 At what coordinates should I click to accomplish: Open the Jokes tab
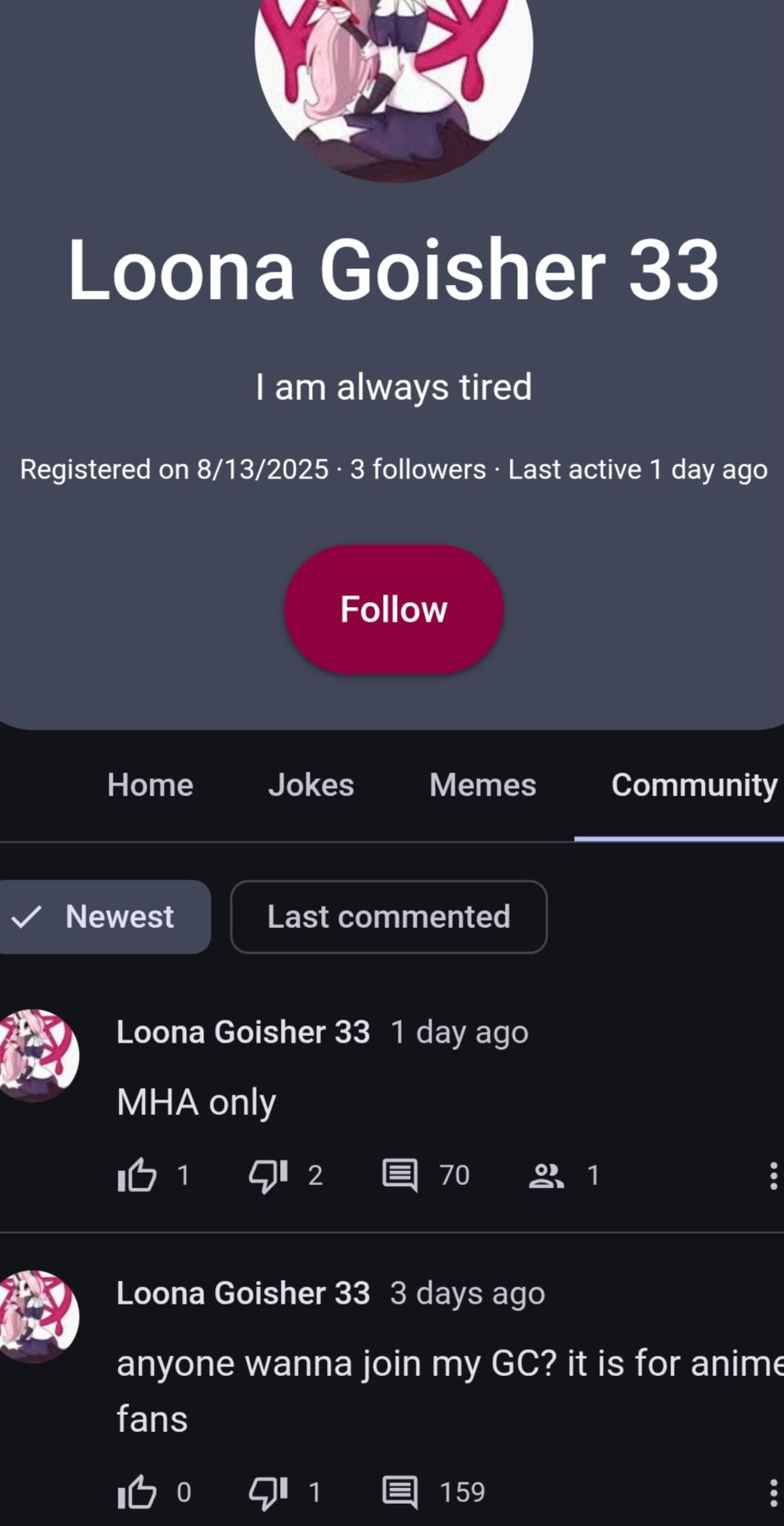tap(310, 785)
